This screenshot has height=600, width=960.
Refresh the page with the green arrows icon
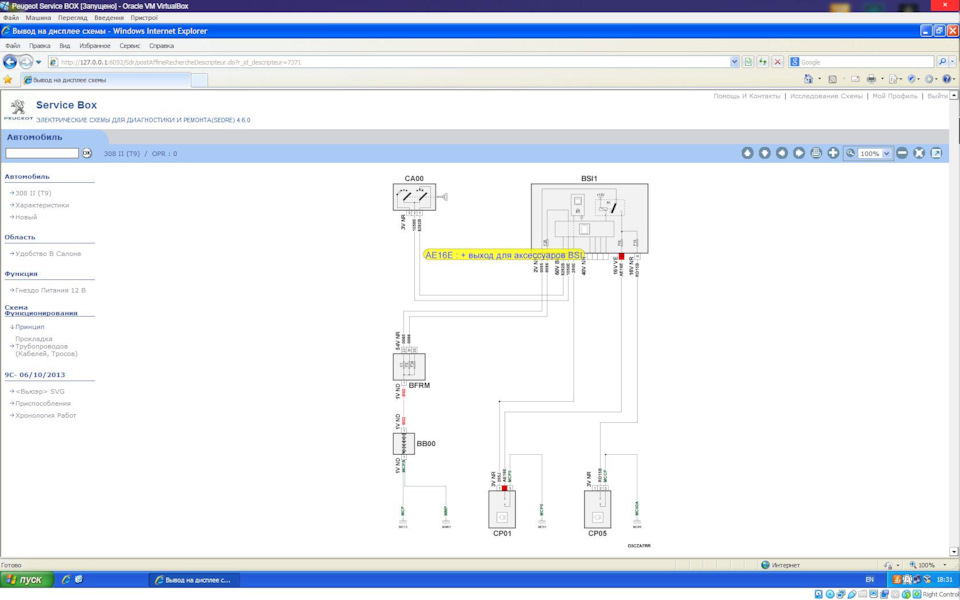(762, 62)
